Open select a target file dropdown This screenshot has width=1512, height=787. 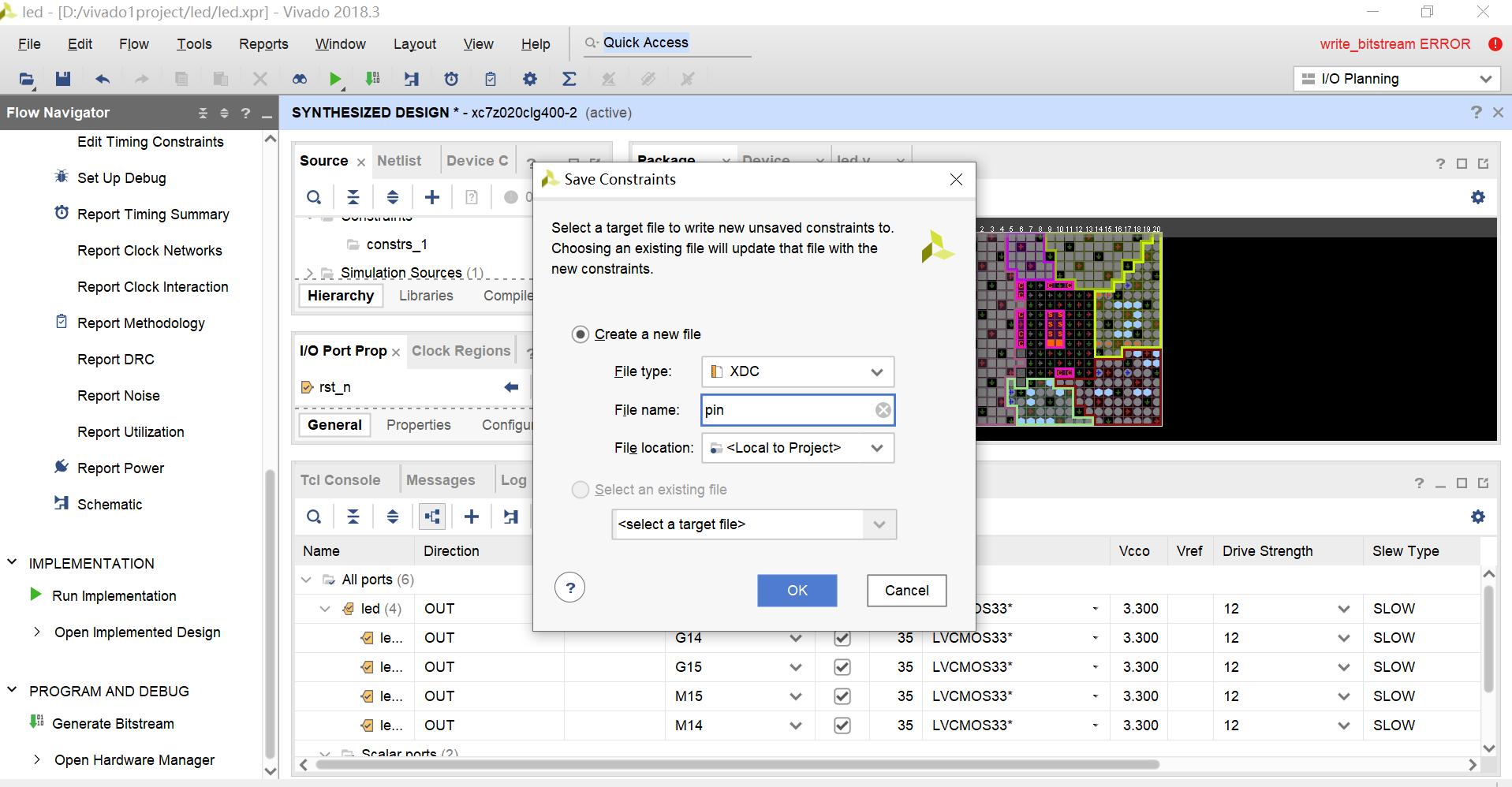click(754, 524)
